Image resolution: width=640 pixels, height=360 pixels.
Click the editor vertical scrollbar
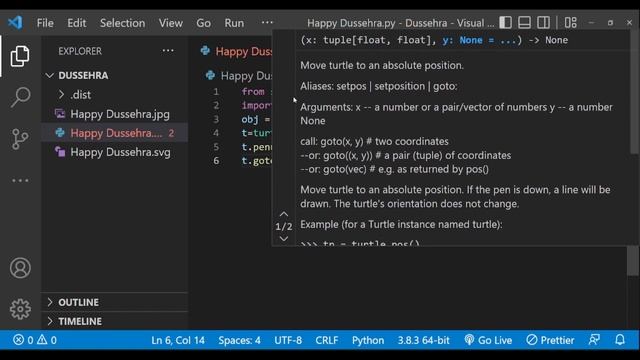tap(633, 261)
